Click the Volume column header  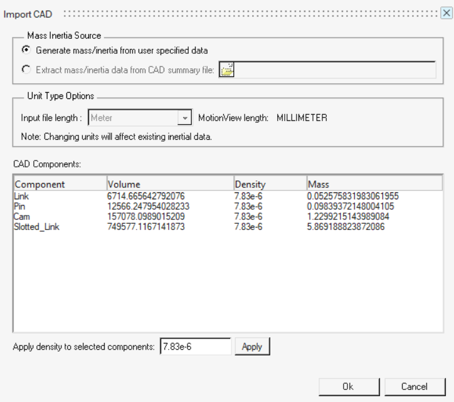click(170, 184)
